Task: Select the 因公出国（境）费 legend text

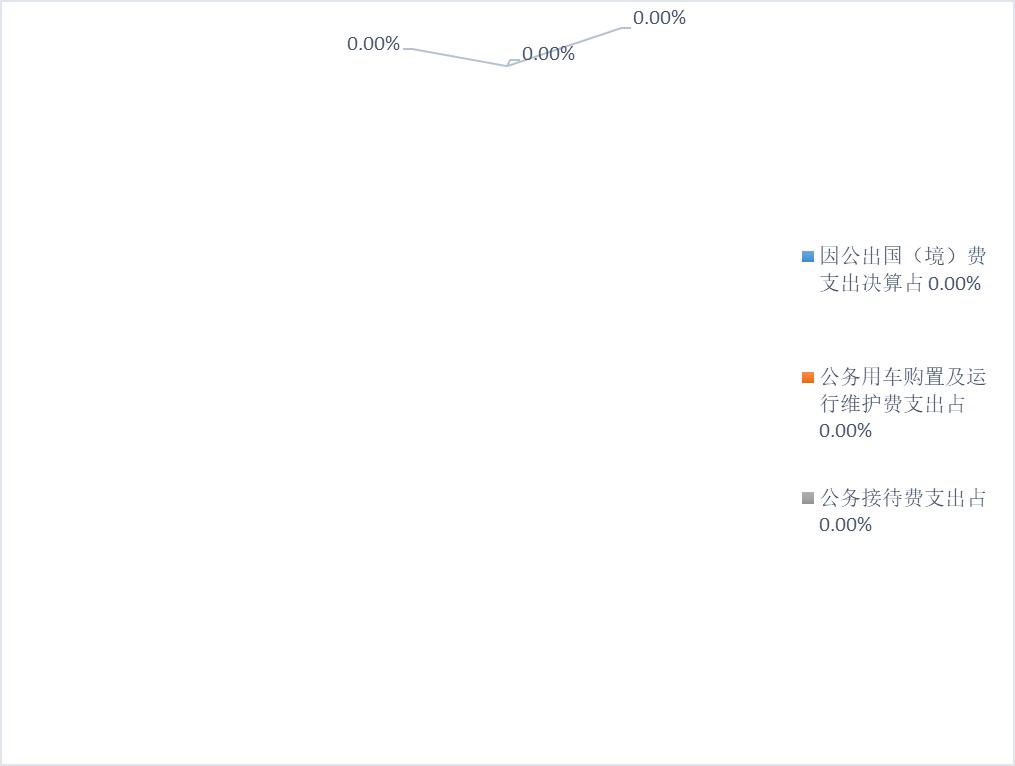Action: pyautogui.click(x=902, y=256)
